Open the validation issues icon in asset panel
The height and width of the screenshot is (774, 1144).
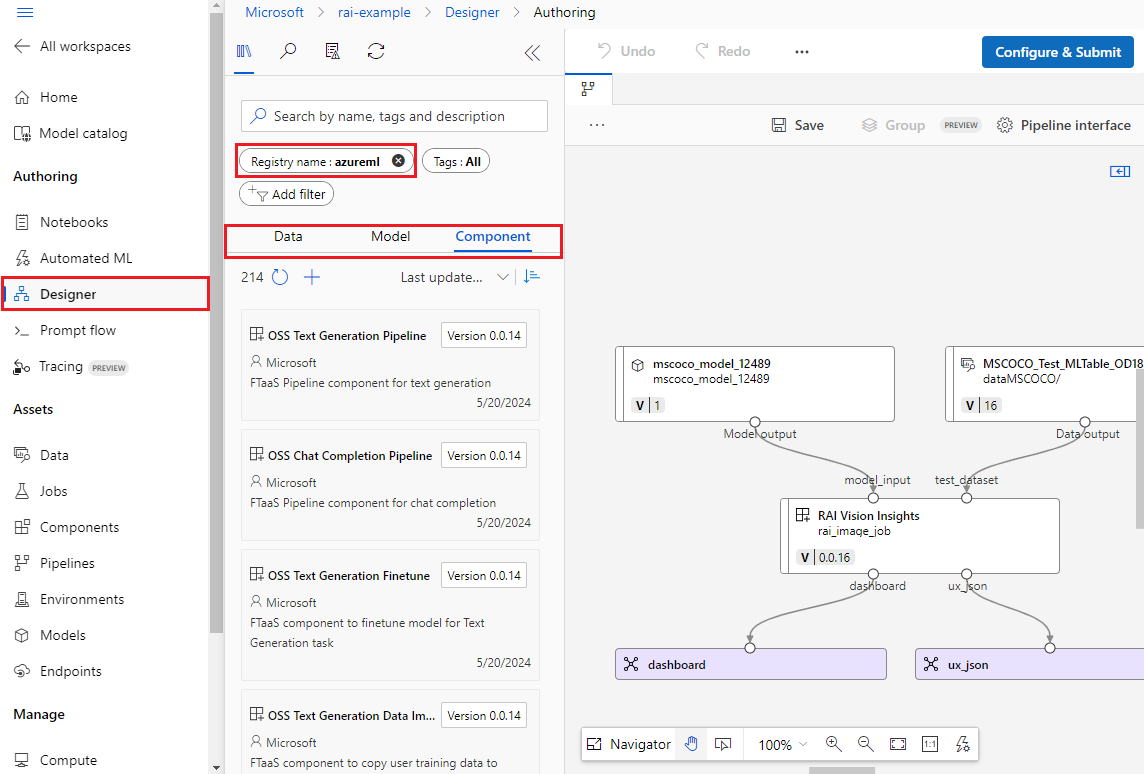click(x=332, y=52)
